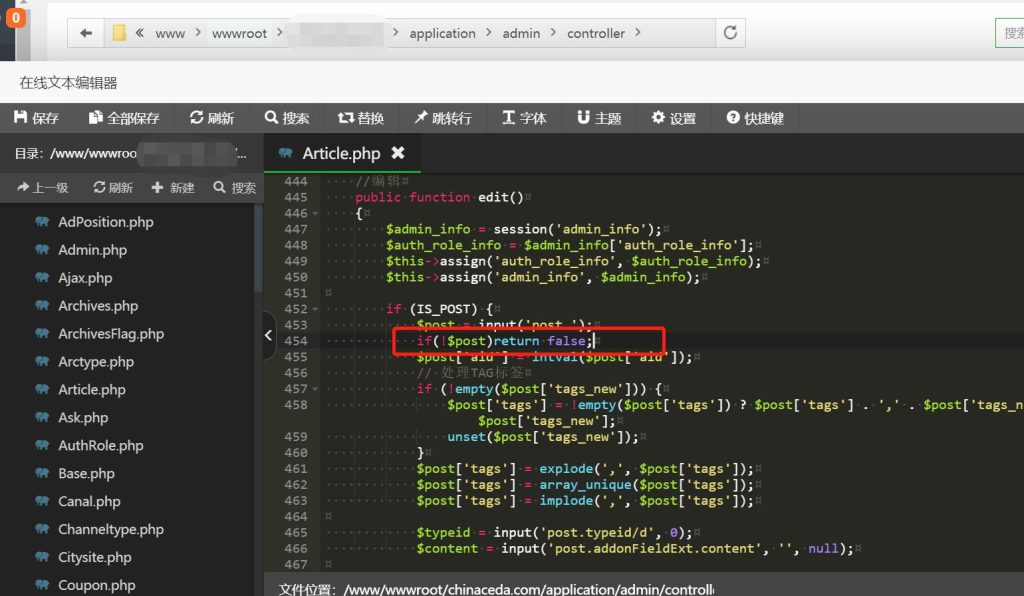Click the 'if (IS_POST) {' code line
The width and height of the screenshot is (1024, 596).
440,309
